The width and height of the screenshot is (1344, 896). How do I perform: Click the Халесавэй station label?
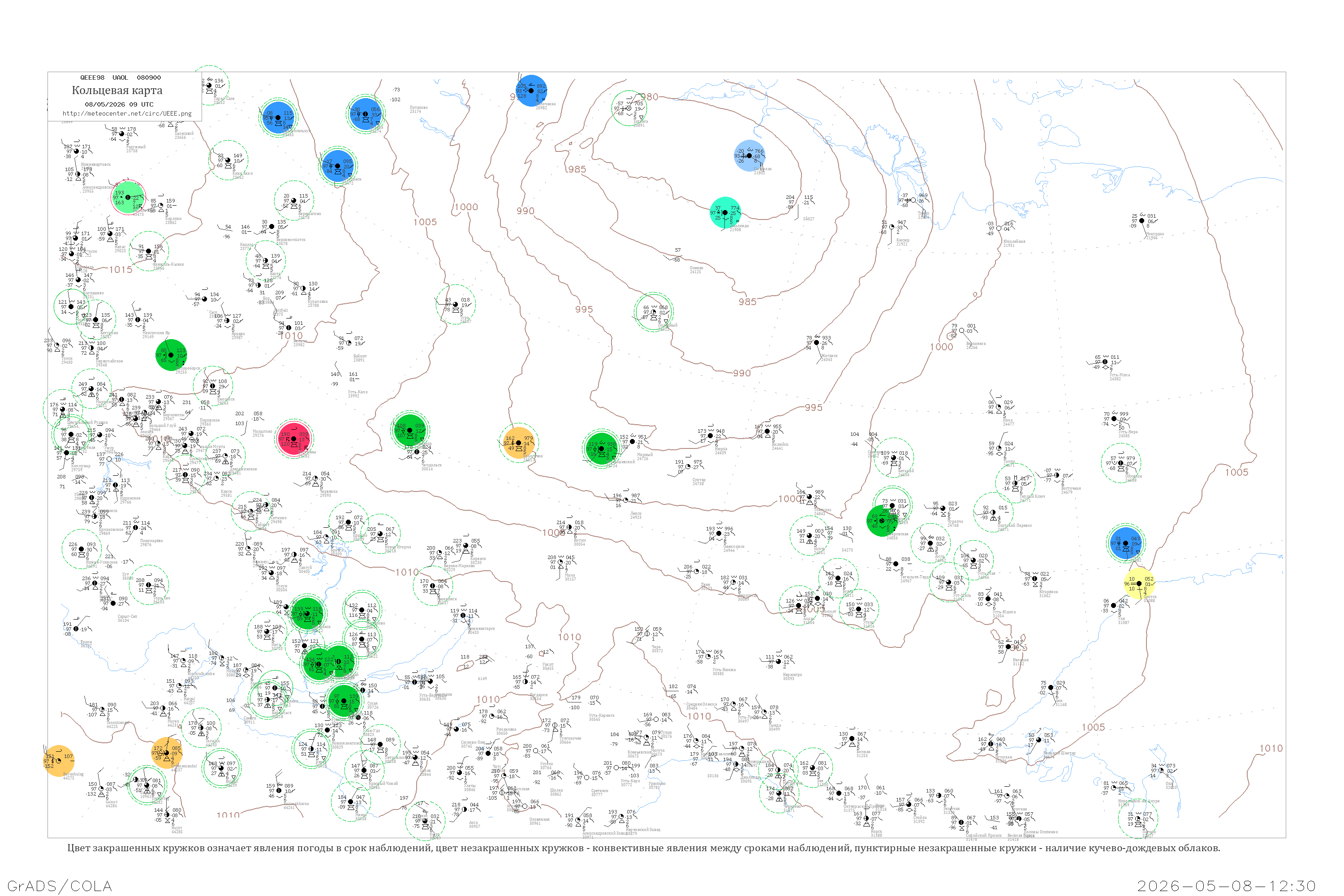click(184, 134)
